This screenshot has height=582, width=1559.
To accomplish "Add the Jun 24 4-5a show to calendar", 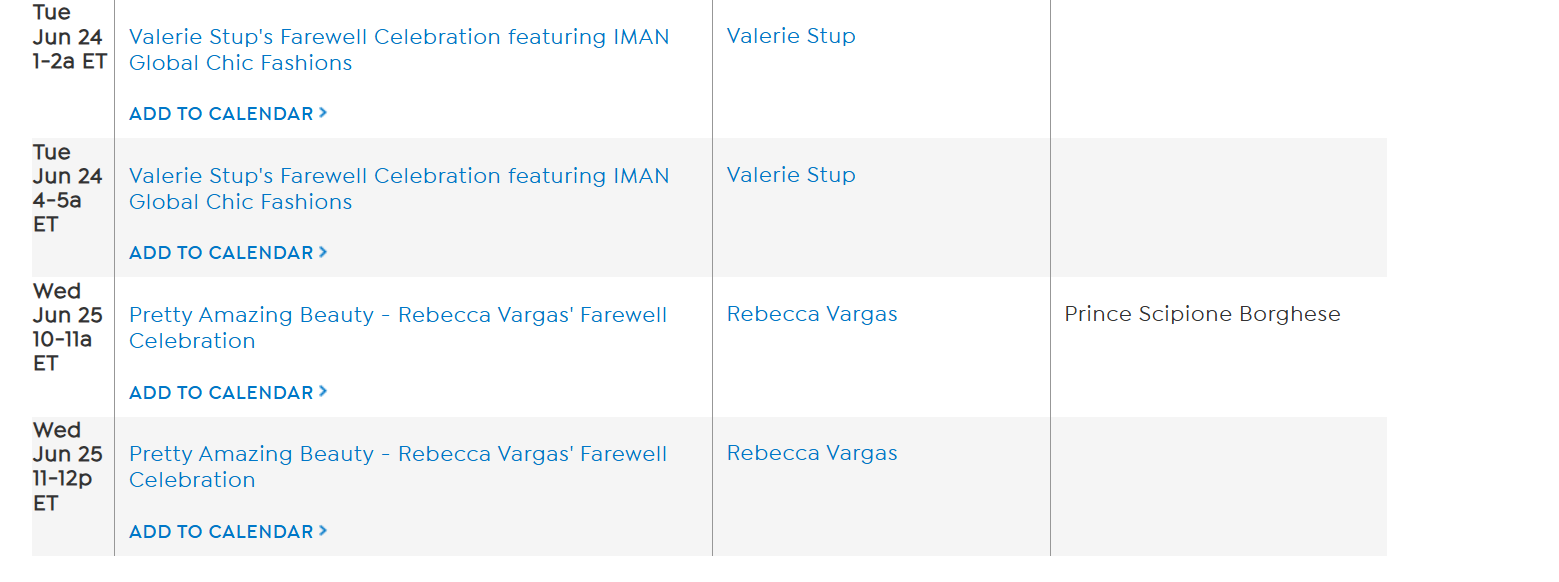I will tap(221, 253).
